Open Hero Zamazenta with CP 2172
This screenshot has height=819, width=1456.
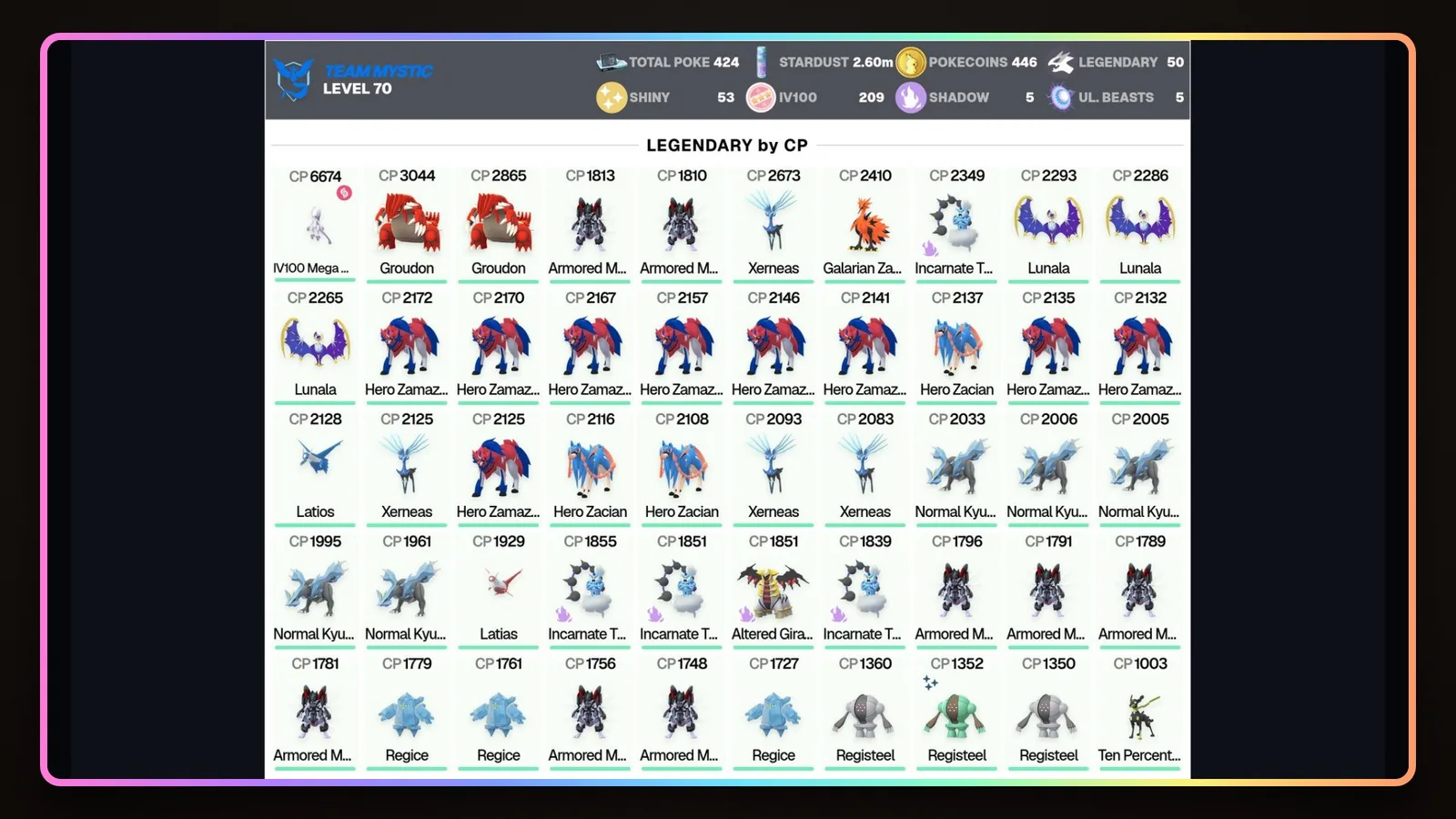[x=407, y=346]
